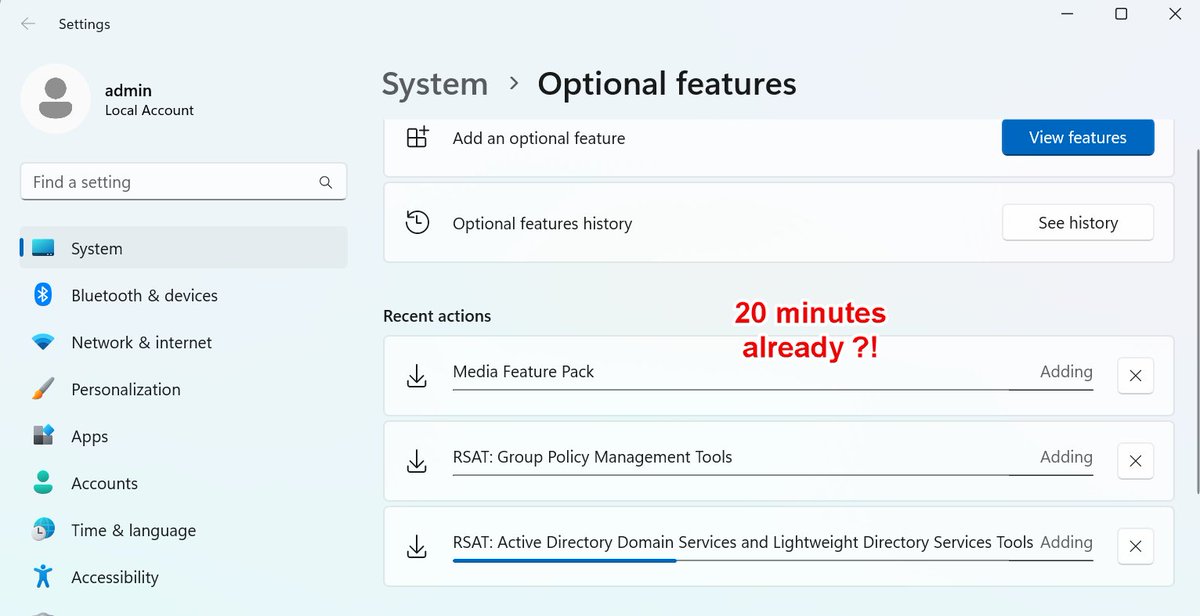Open the admin account profile picture
This screenshot has height=616, width=1200.
[56, 99]
